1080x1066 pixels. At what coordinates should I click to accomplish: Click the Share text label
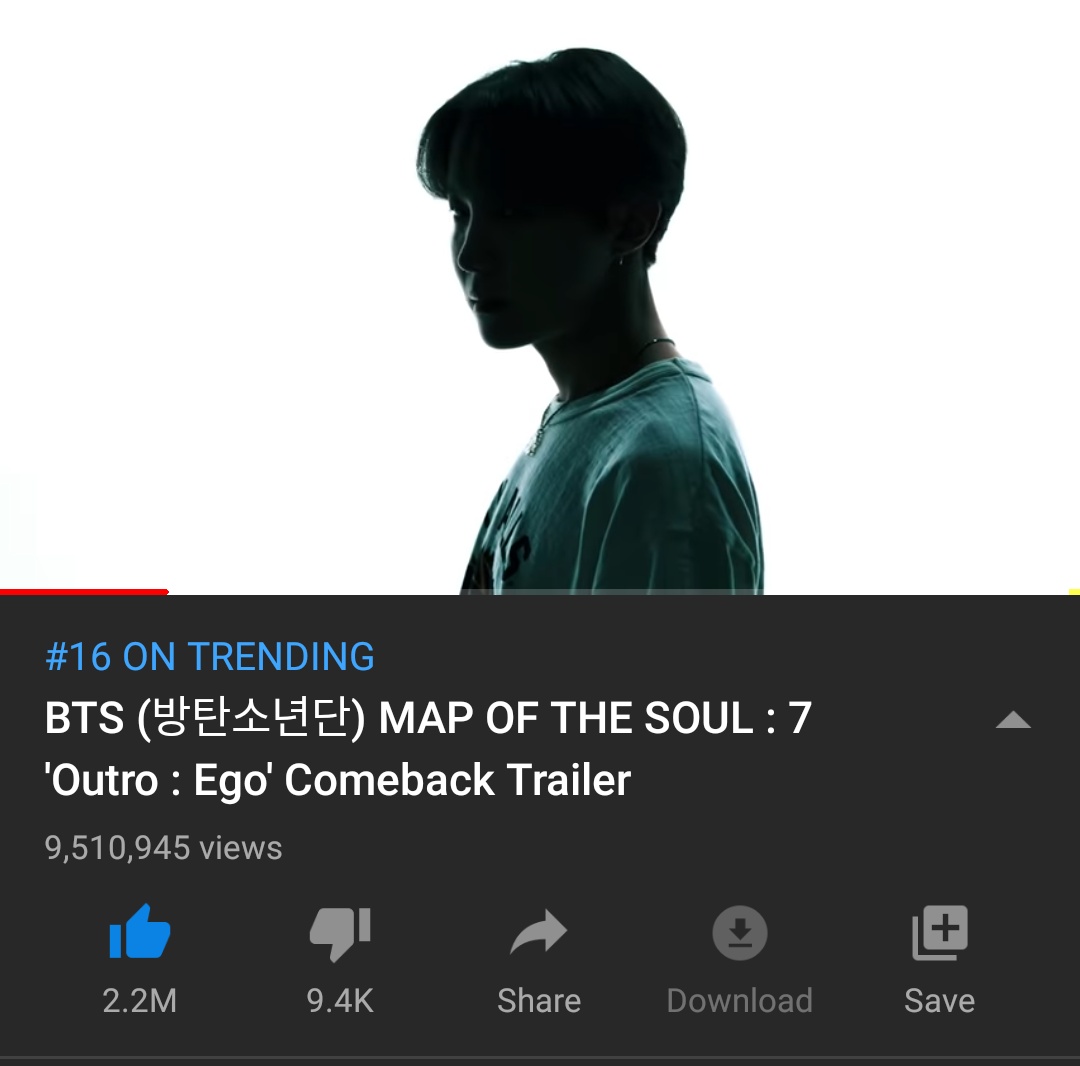tap(539, 1001)
